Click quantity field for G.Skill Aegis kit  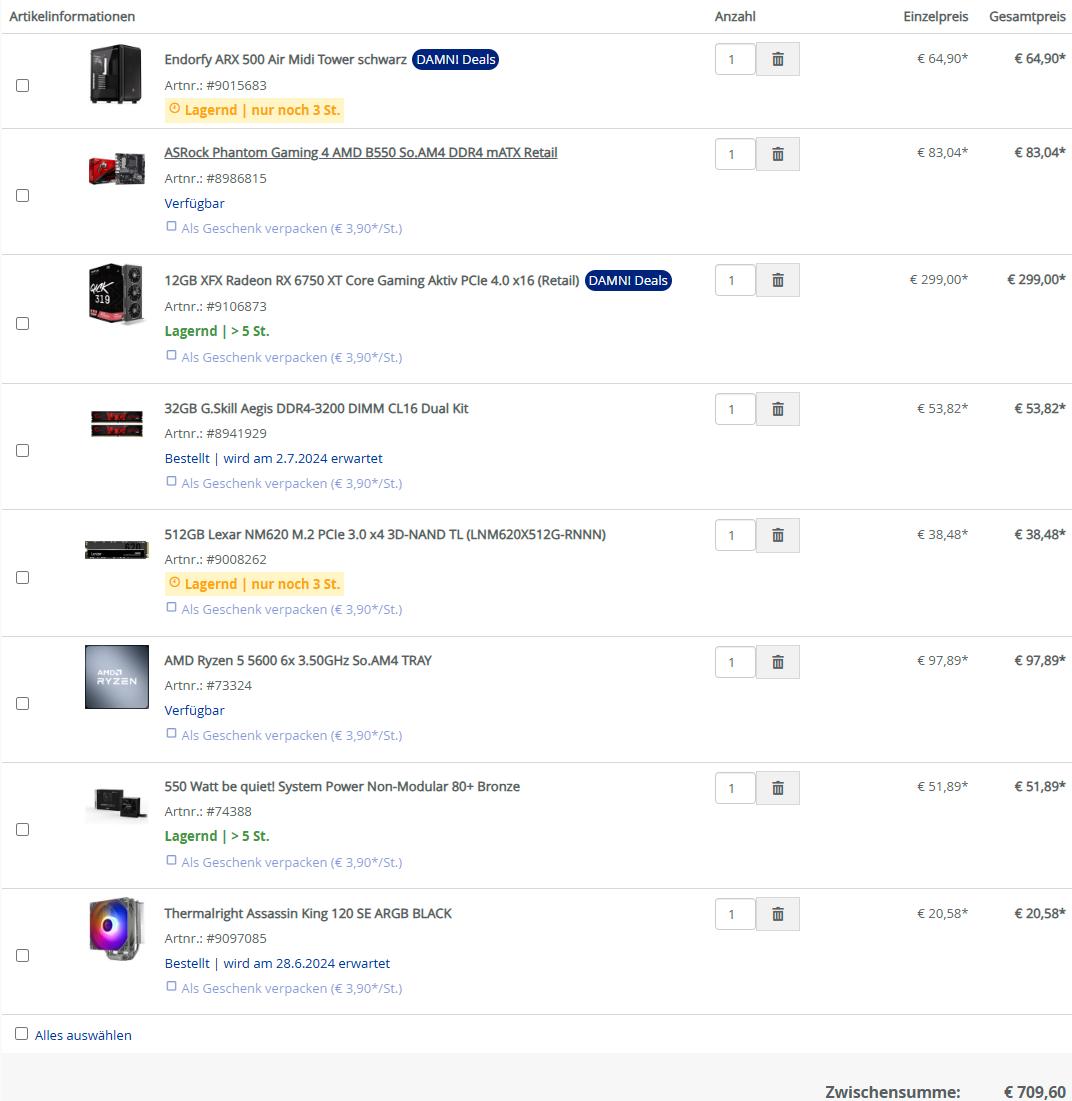735,409
